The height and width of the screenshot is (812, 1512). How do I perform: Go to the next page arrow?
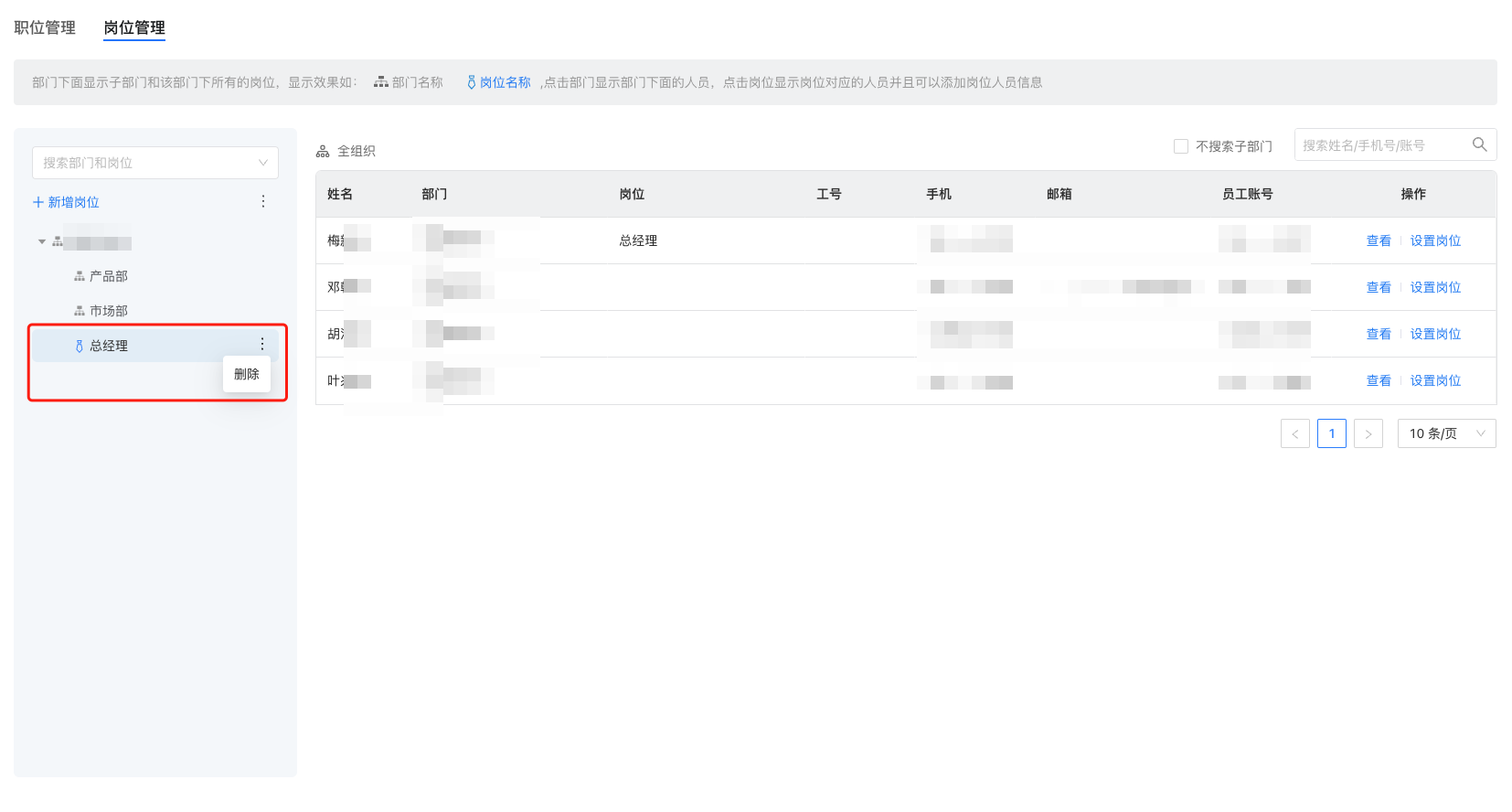[1368, 433]
